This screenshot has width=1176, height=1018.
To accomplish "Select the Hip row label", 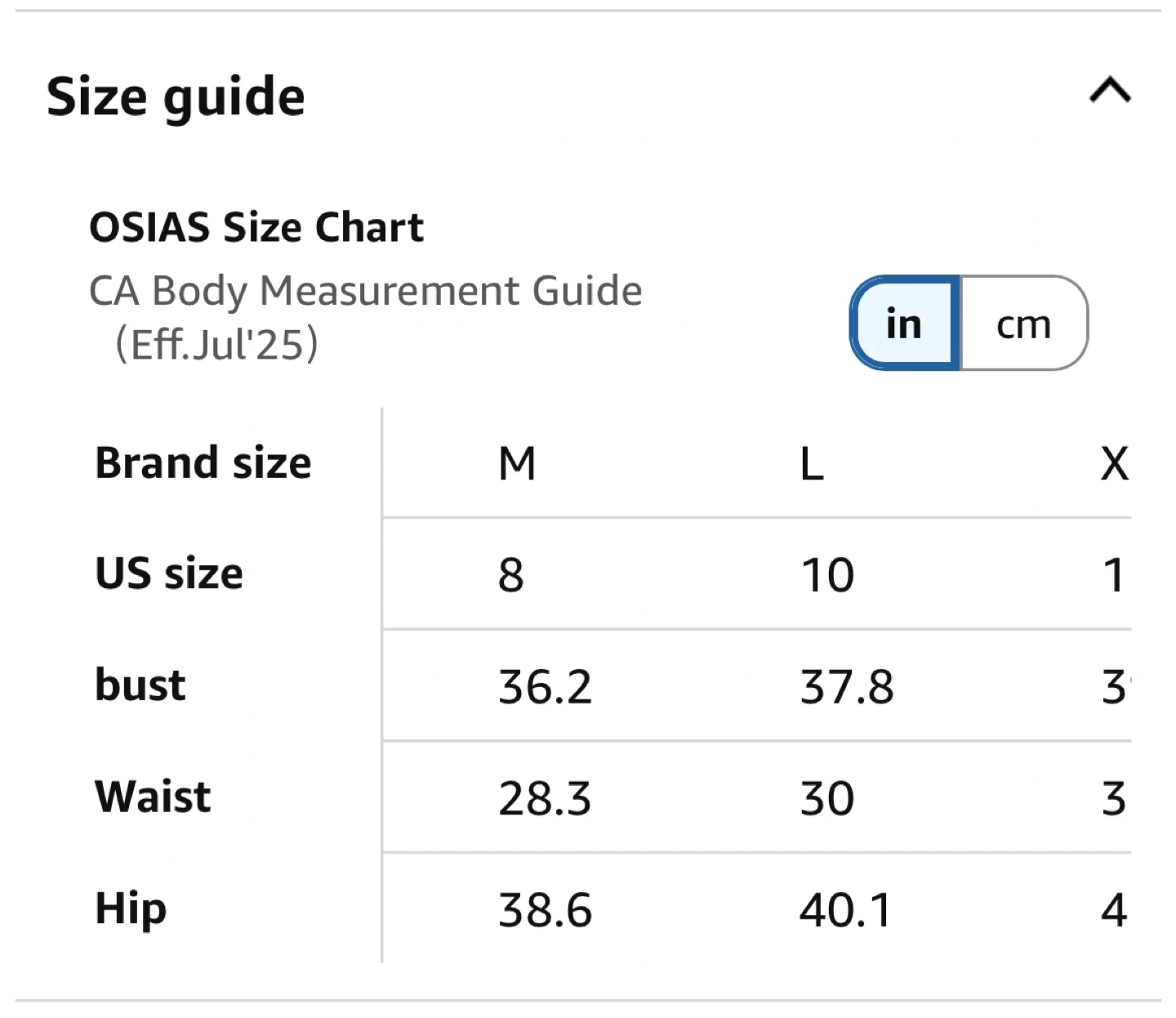I will point(131,909).
